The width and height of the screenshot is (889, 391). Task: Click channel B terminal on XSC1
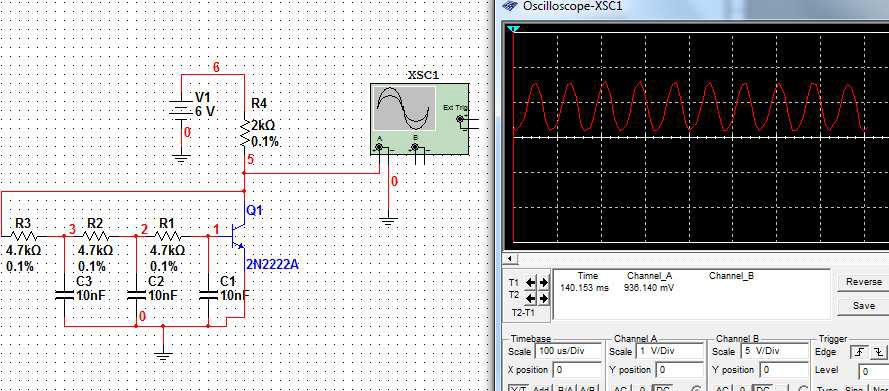(x=415, y=147)
